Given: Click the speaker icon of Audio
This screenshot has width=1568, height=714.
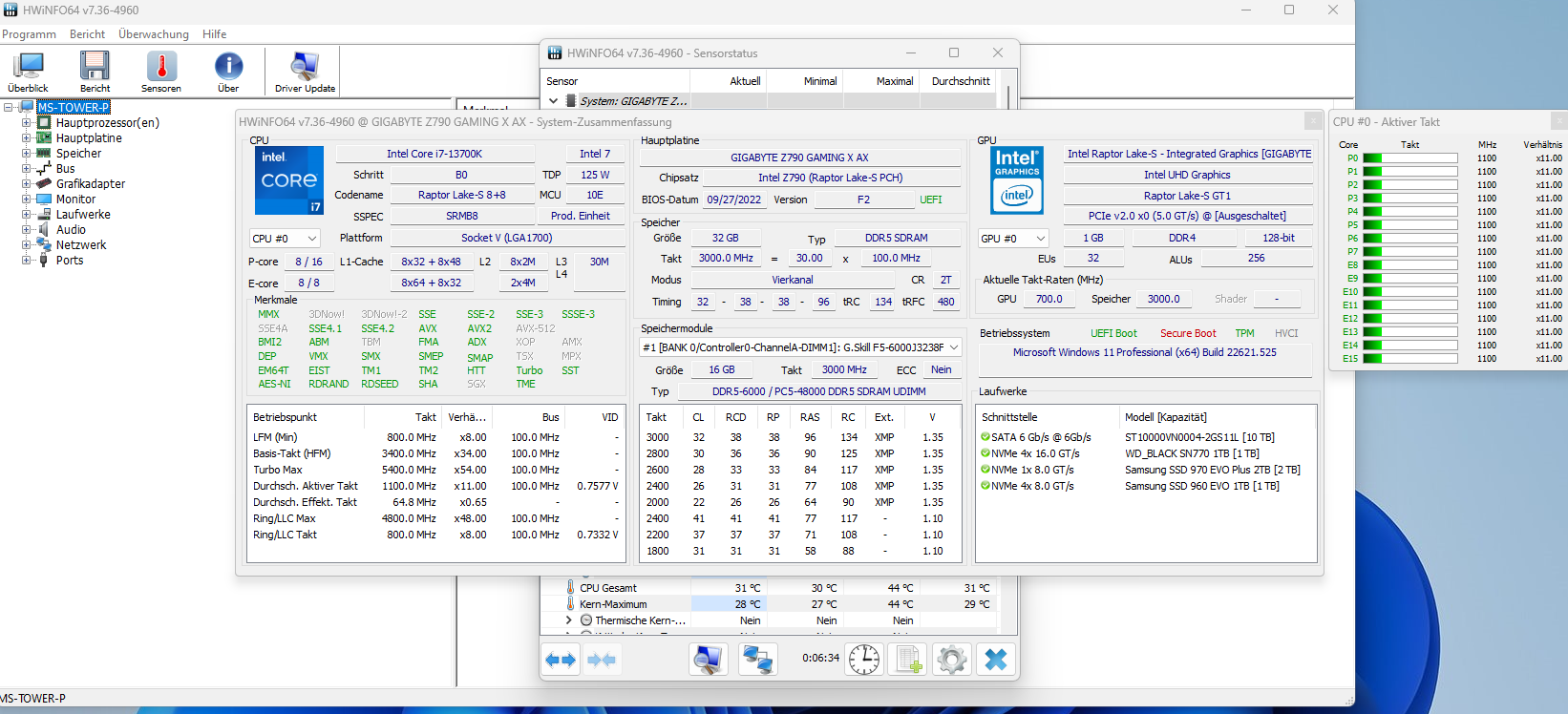Looking at the screenshot, I should point(44,229).
